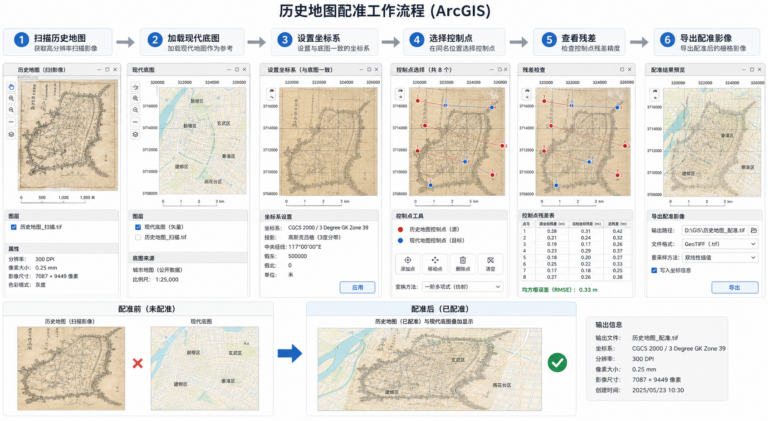Click the 总残差 (m) column header

pos(617,224)
